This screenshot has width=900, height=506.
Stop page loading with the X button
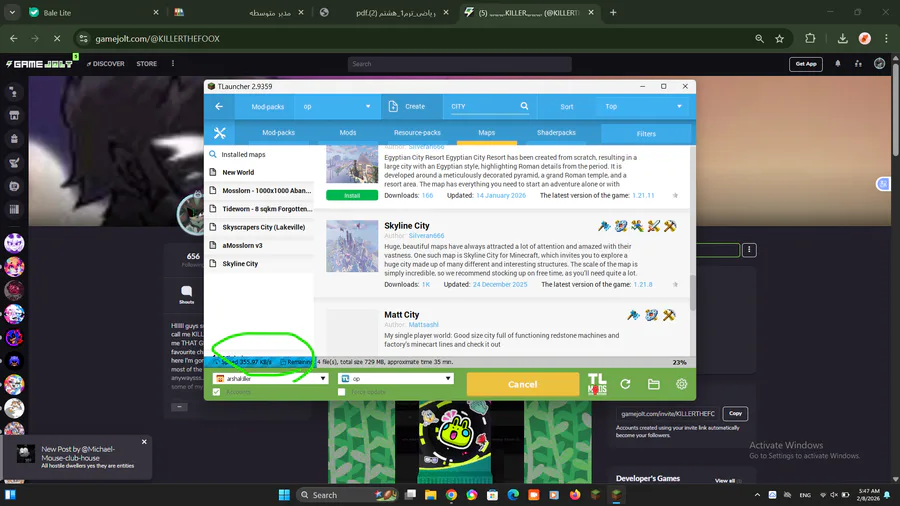pos(57,38)
